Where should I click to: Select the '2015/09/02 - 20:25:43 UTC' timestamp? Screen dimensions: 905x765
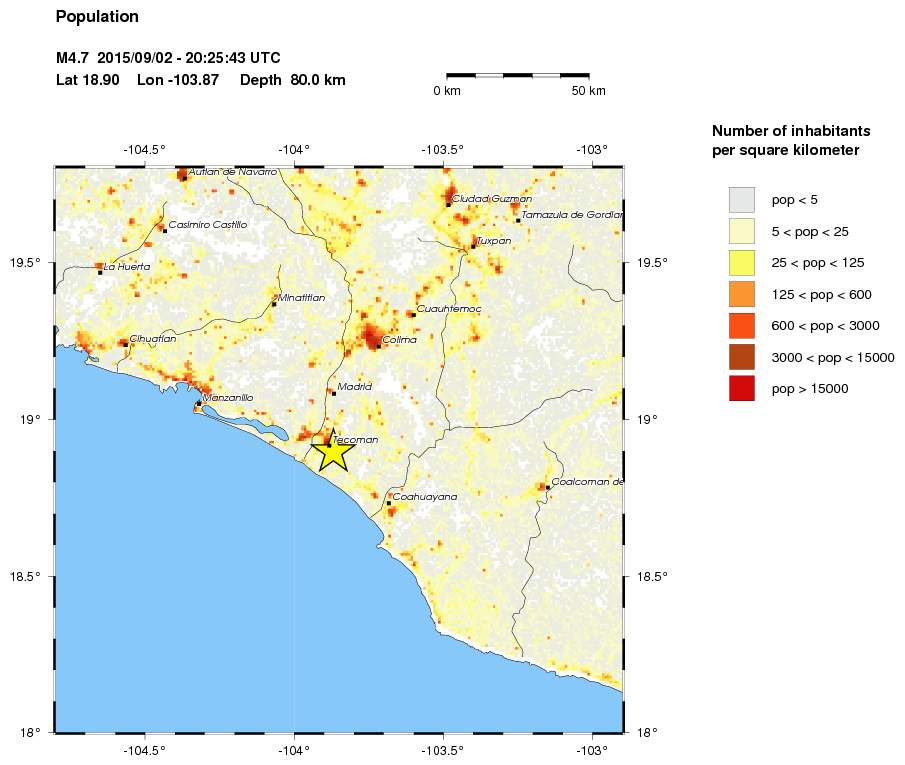(189, 58)
